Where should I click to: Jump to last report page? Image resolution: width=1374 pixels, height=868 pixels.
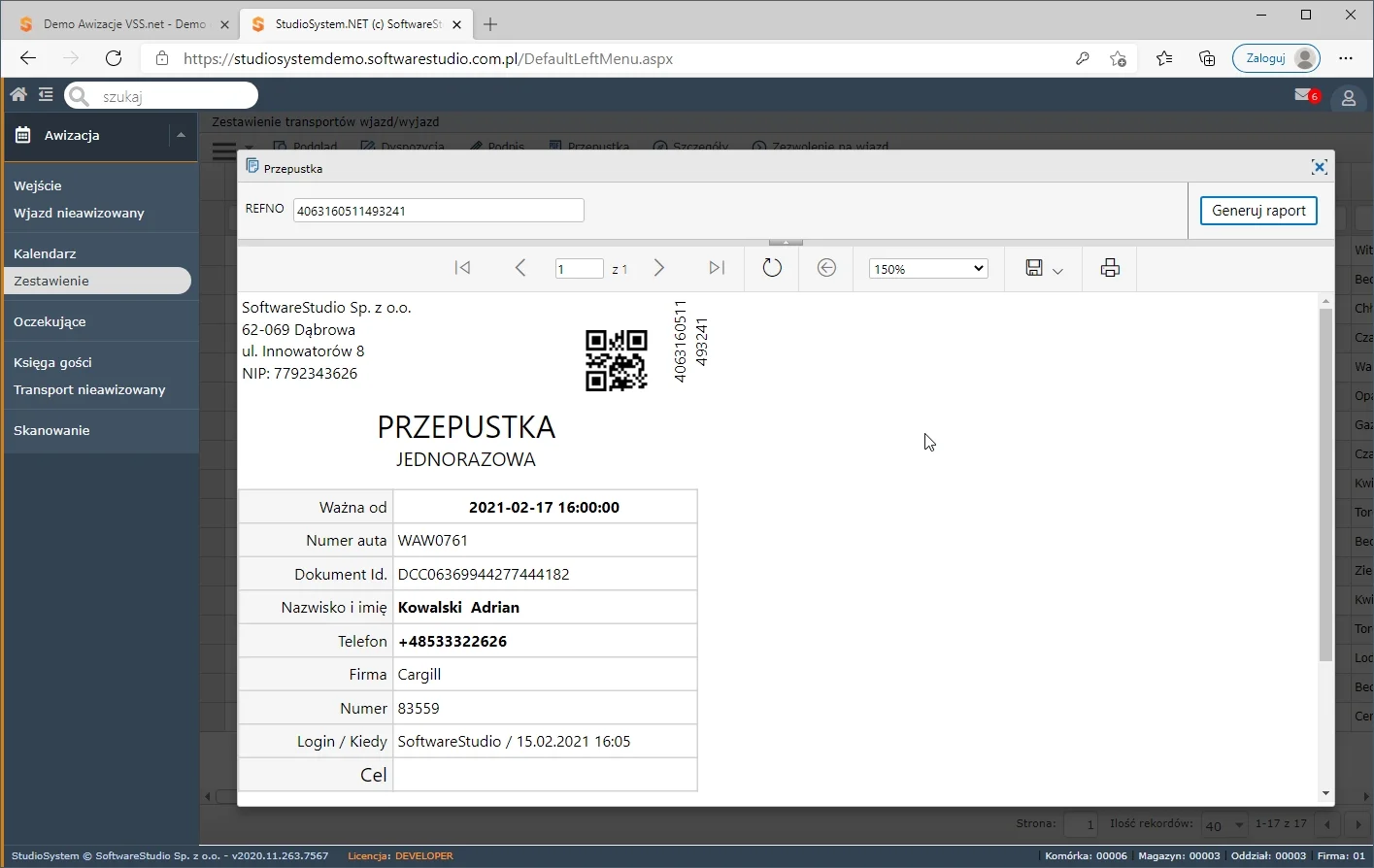[x=717, y=268]
